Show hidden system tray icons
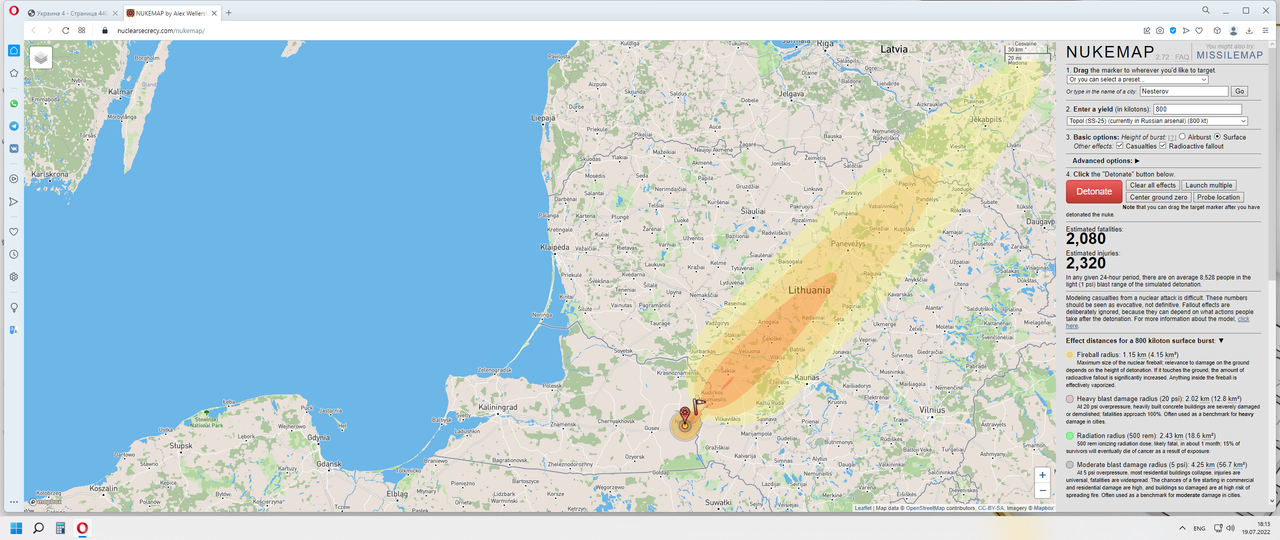 click(1183, 527)
